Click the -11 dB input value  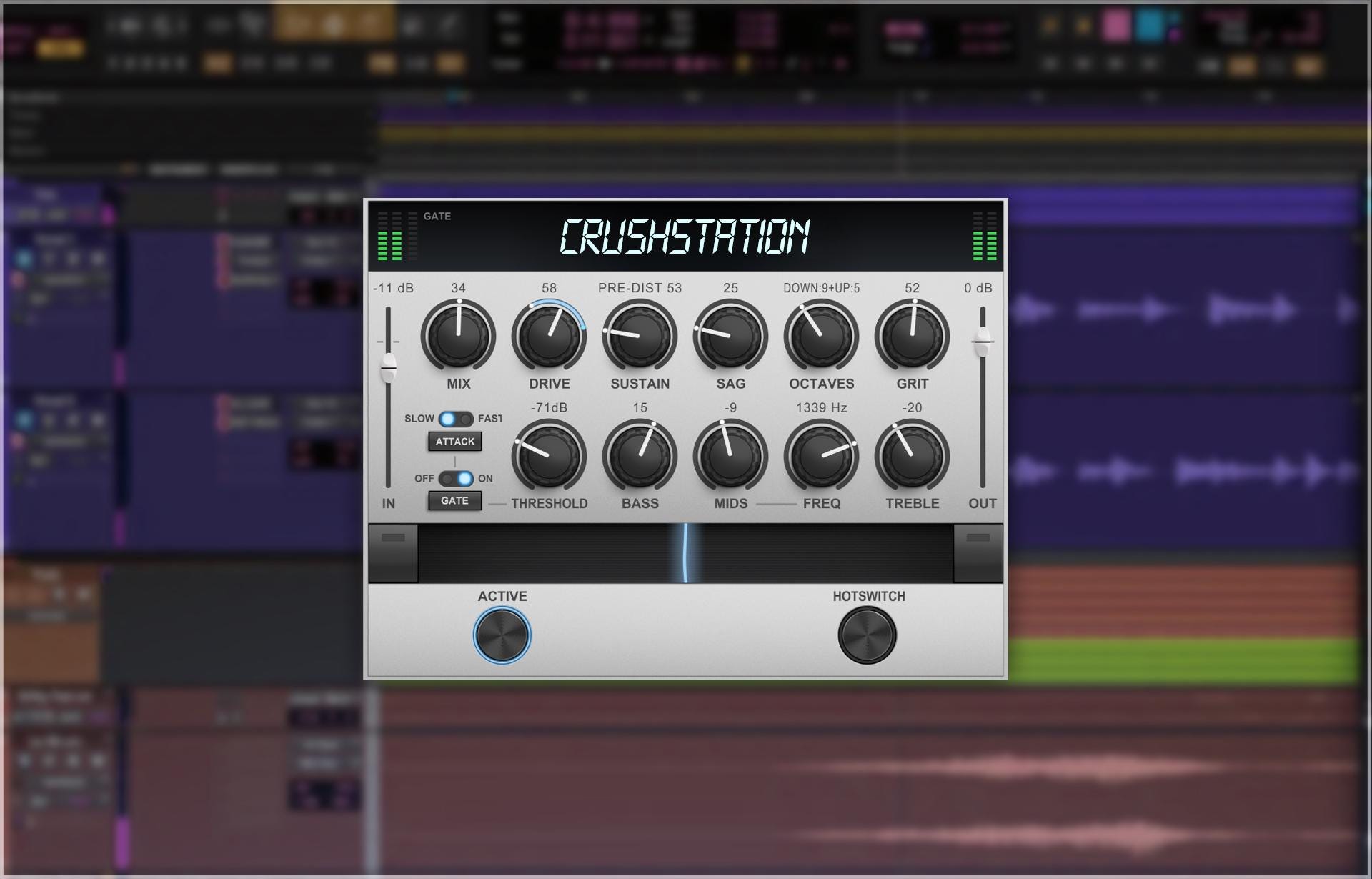(393, 288)
